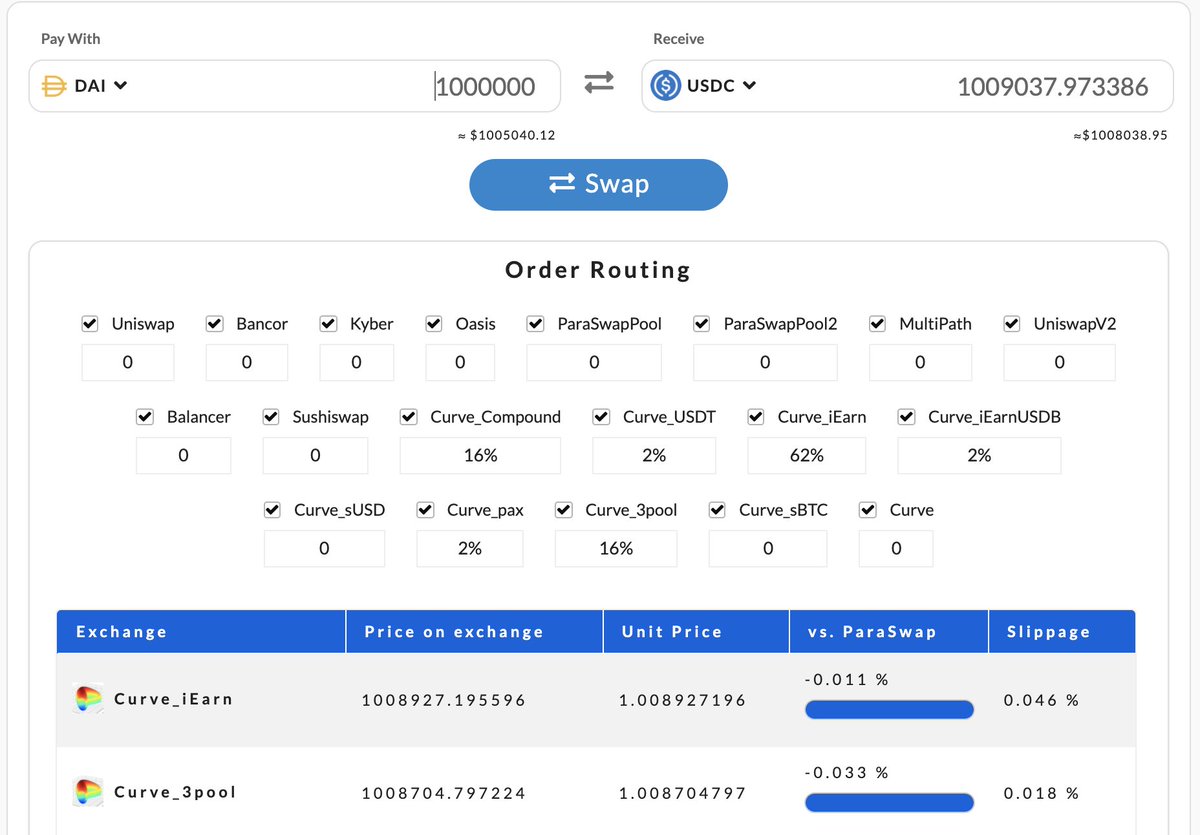Image resolution: width=1200 pixels, height=835 pixels.
Task: Click the Slippage column header
Action: 1062,632
